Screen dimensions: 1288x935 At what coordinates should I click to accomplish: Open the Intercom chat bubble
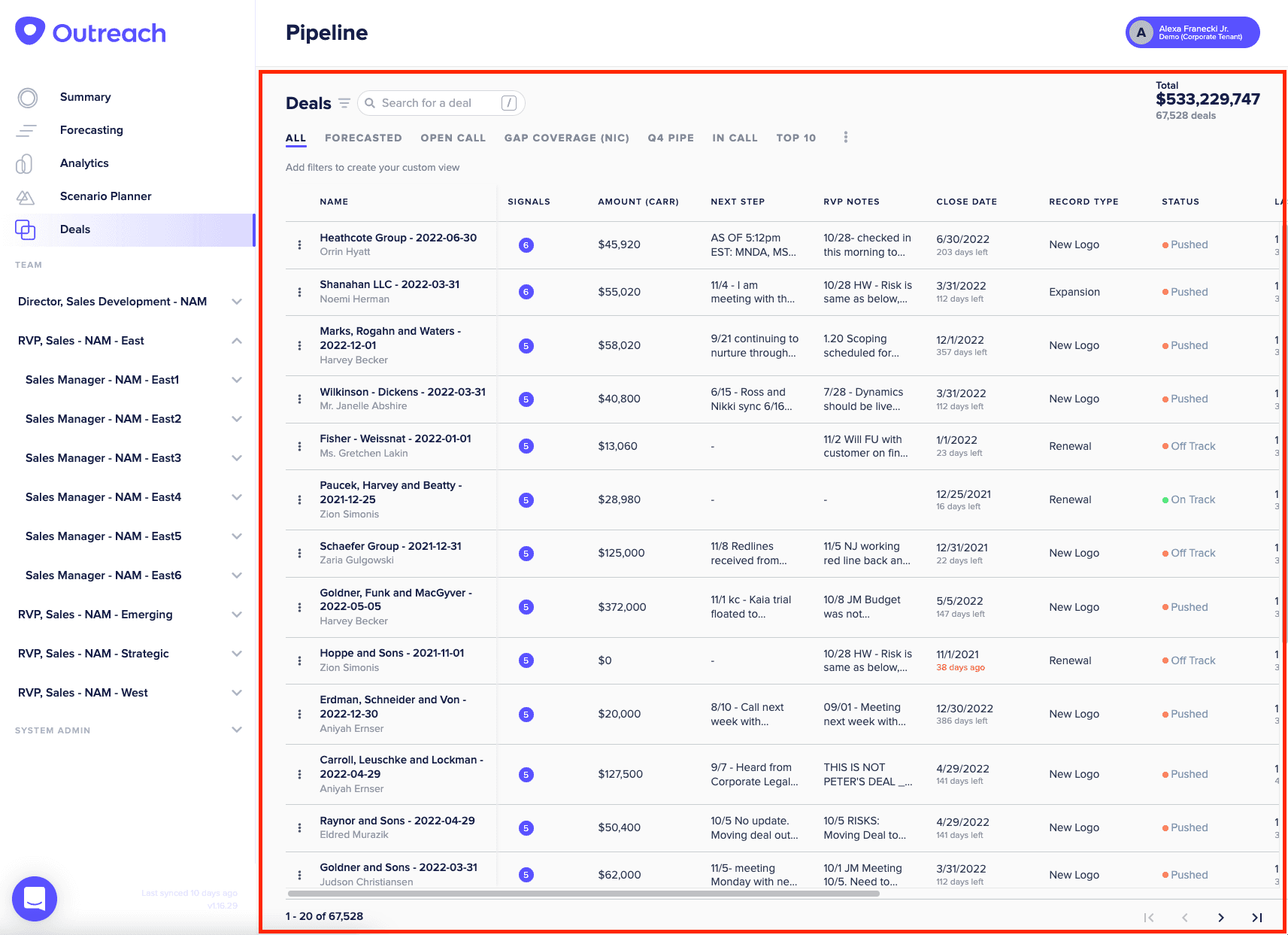click(35, 898)
